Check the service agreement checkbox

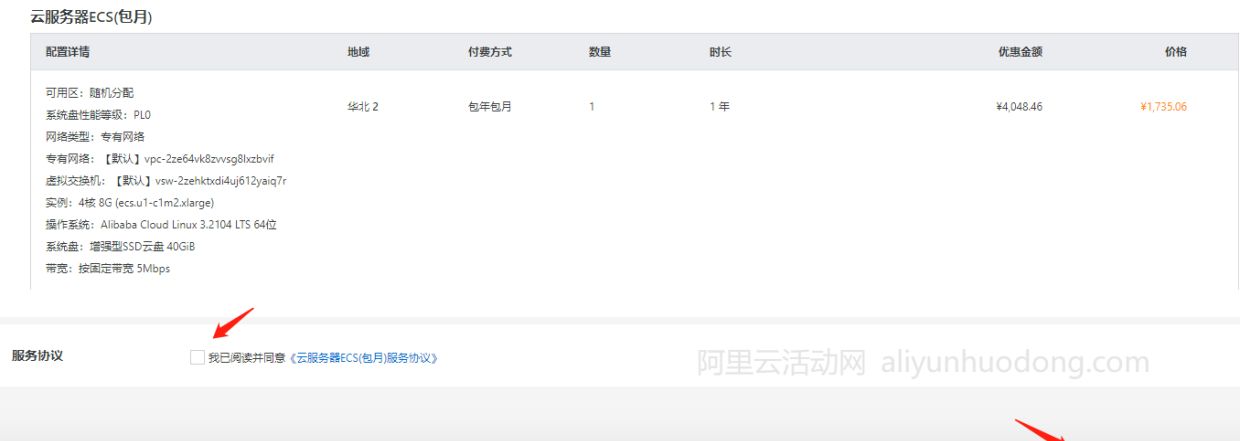pyautogui.click(x=197, y=357)
